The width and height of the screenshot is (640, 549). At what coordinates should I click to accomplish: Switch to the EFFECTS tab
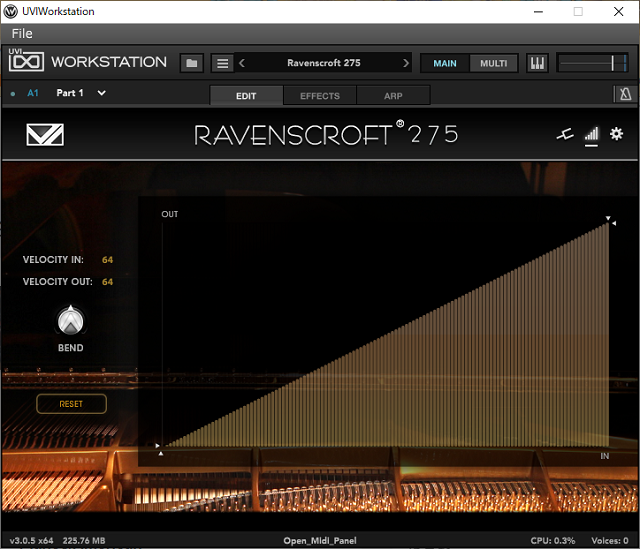(x=320, y=96)
